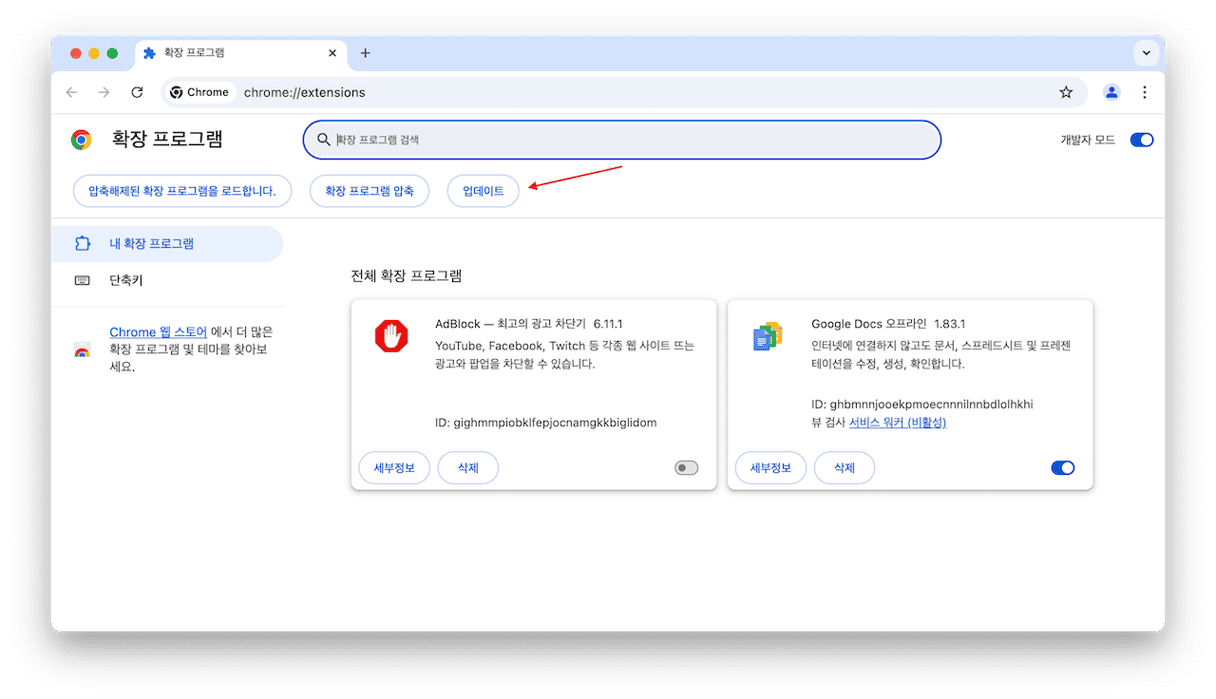Close the 확장 프로그램 tab
The height and width of the screenshot is (699, 1216).
tap(333, 53)
